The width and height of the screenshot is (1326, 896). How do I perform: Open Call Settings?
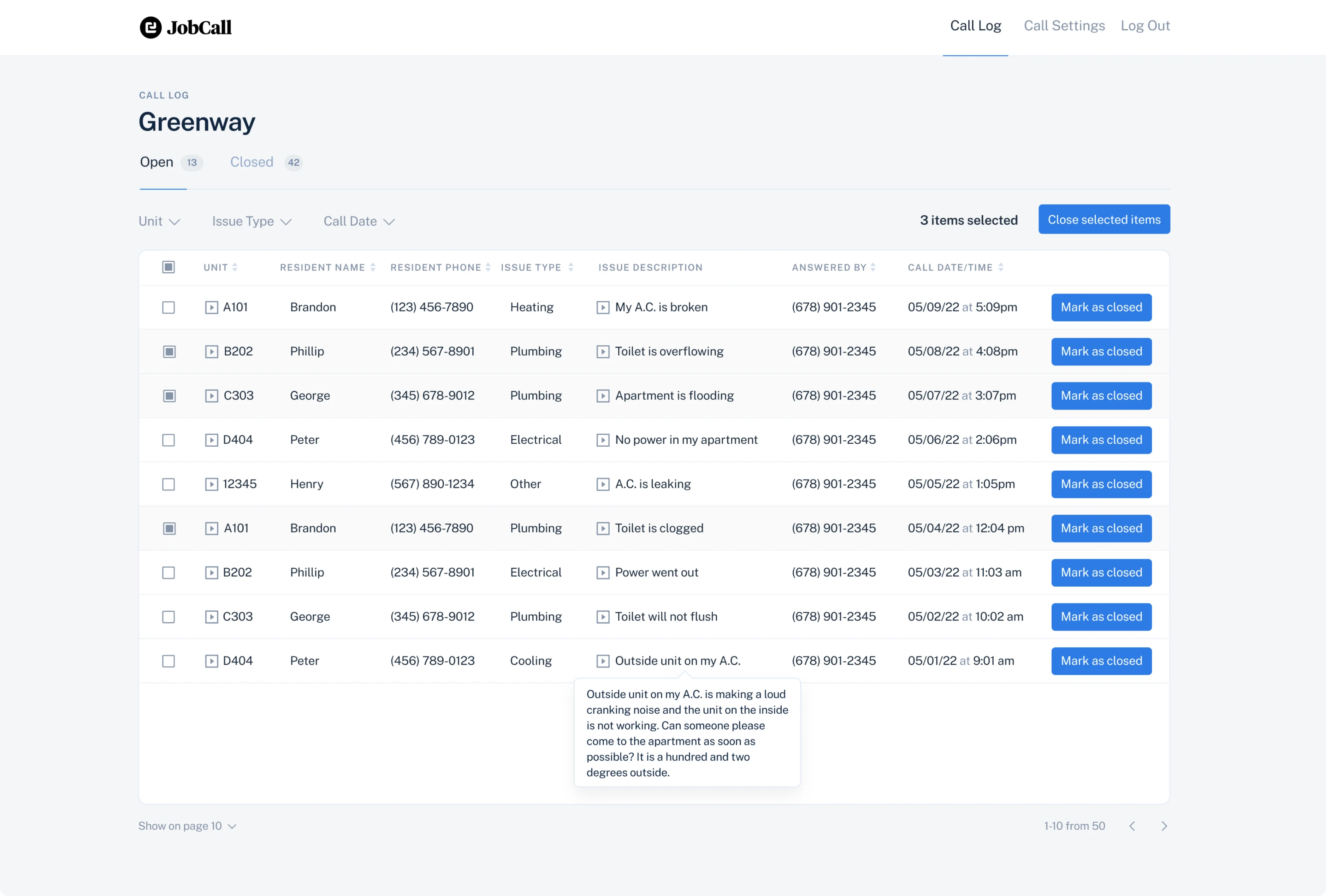point(1064,26)
